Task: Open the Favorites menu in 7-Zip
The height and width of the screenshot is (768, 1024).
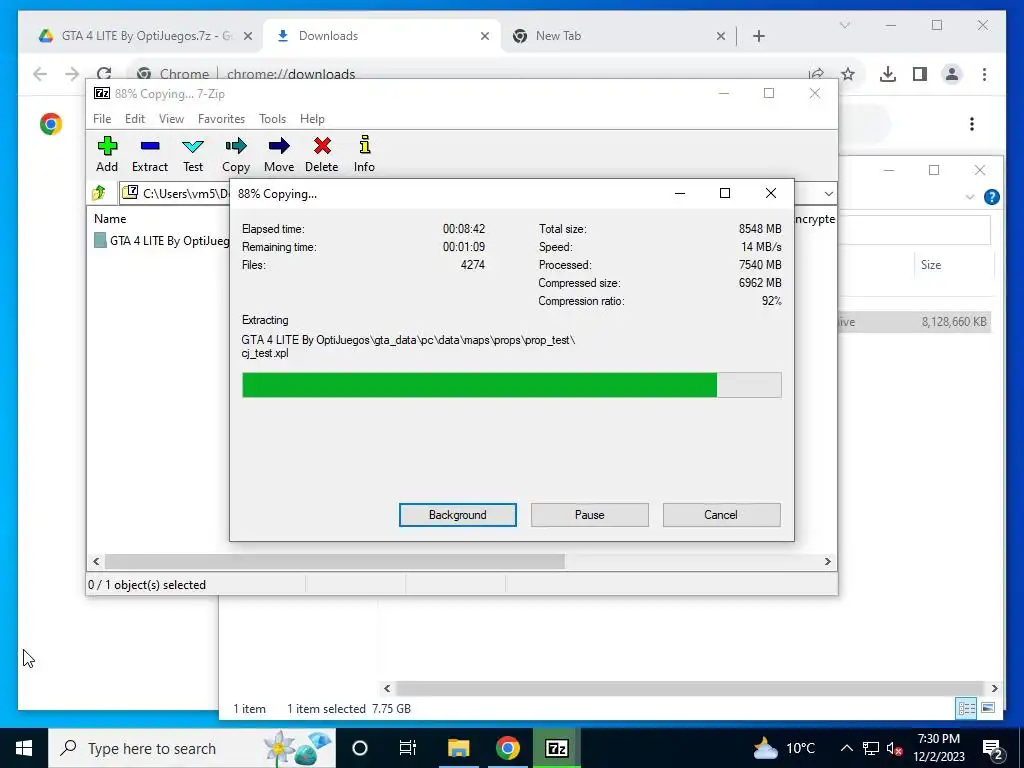Action: tap(221, 119)
